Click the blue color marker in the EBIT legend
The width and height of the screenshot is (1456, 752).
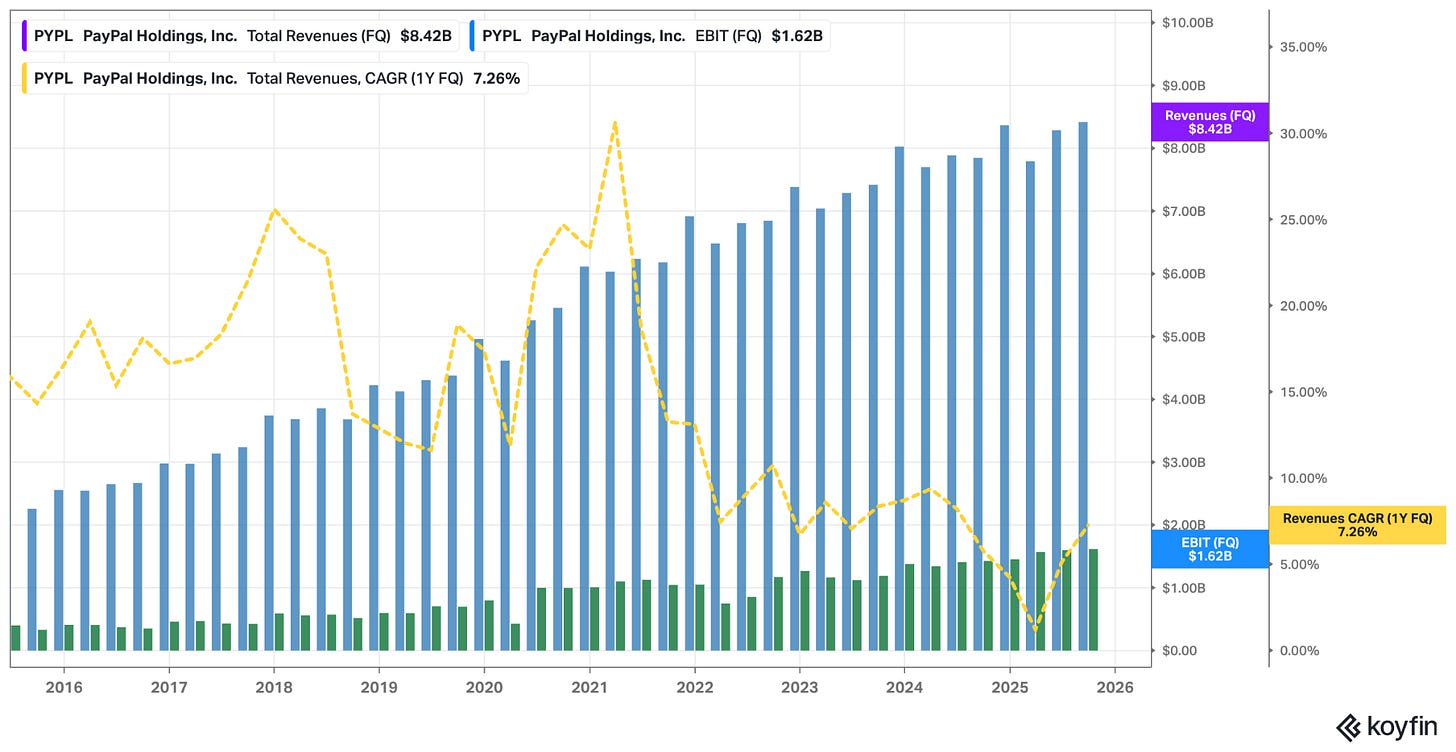pyautogui.click(x=473, y=36)
